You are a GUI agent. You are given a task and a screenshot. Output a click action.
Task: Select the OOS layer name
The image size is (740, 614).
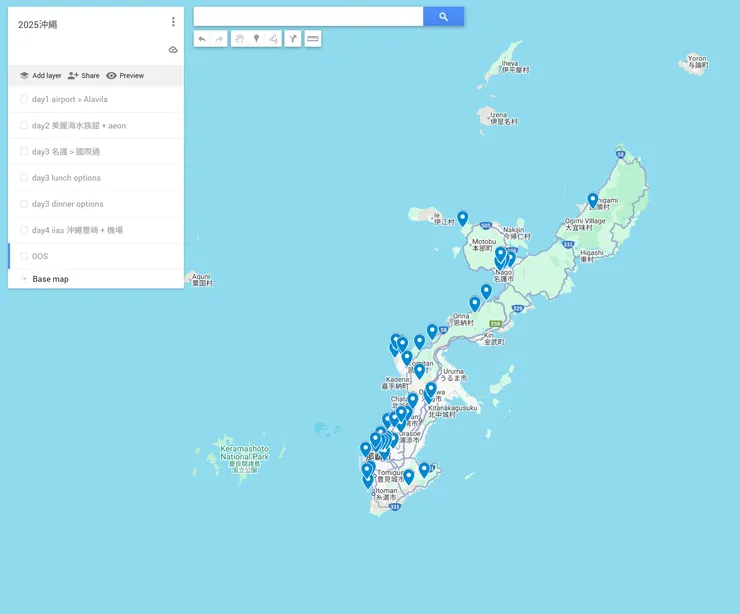pos(40,256)
